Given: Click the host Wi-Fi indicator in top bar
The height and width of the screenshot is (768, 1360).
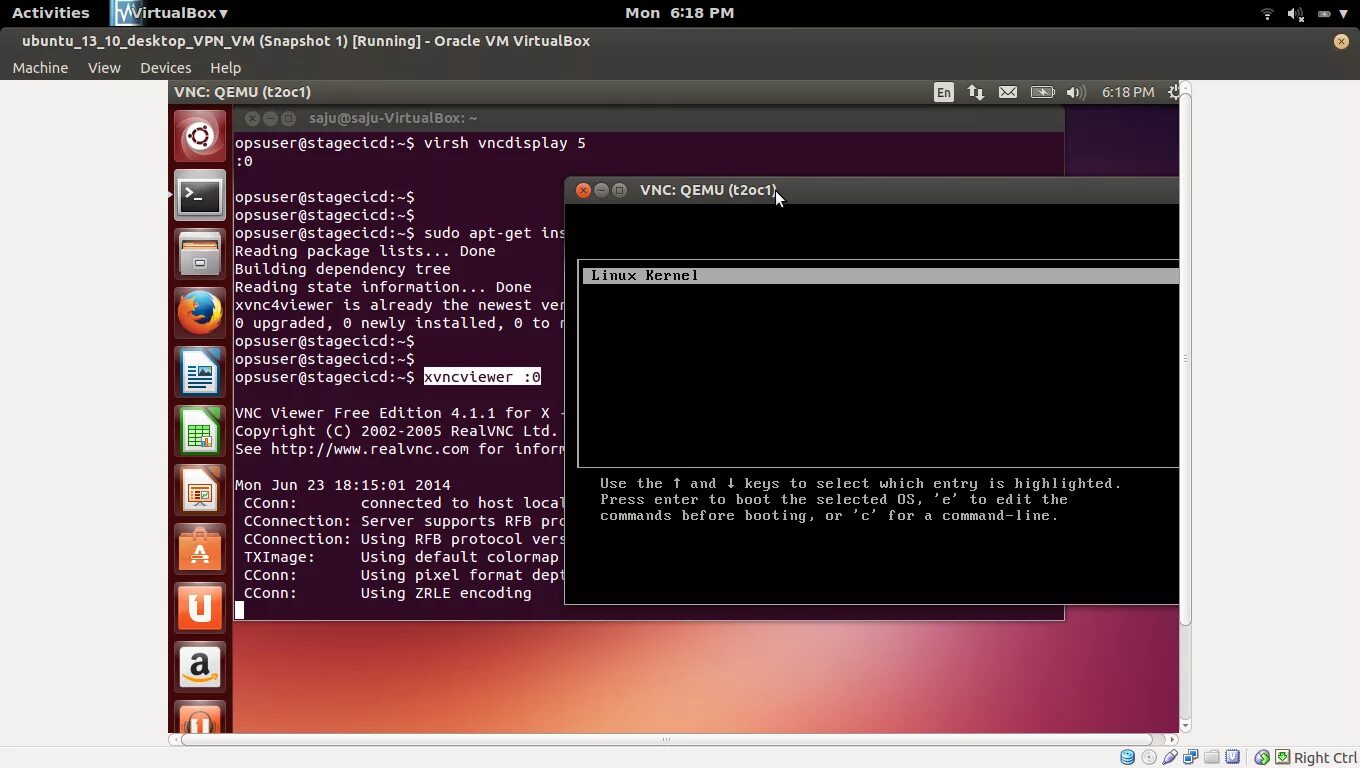Looking at the screenshot, I should tap(1267, 13).
